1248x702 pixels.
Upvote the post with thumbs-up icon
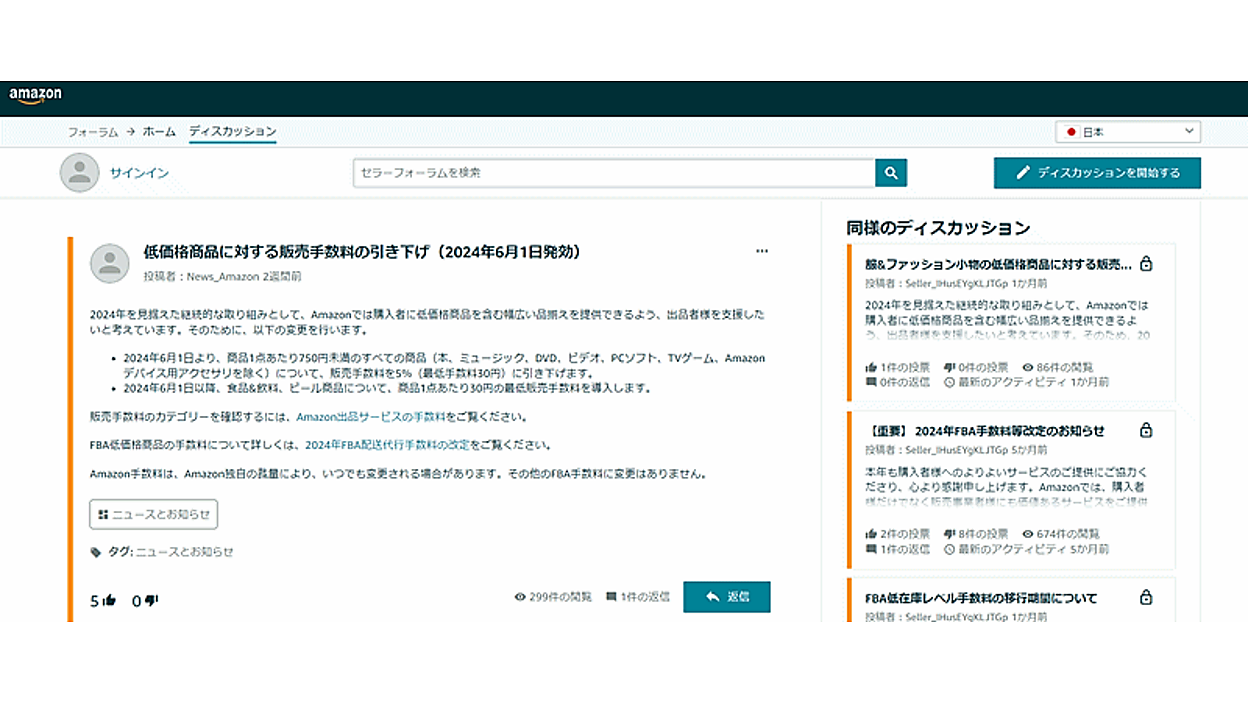click(x=110, y=601)
